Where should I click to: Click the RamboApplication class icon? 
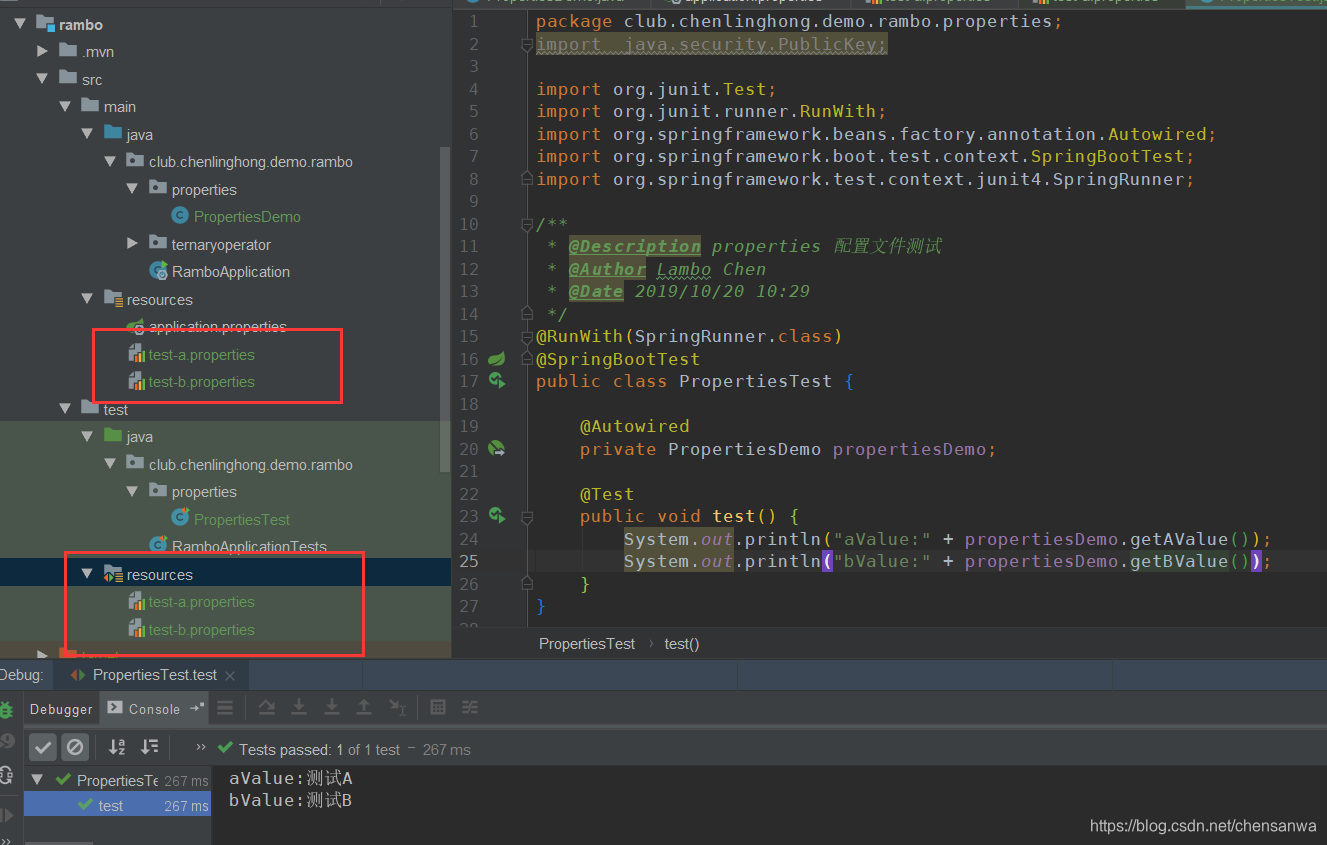[x=158, y=270]
